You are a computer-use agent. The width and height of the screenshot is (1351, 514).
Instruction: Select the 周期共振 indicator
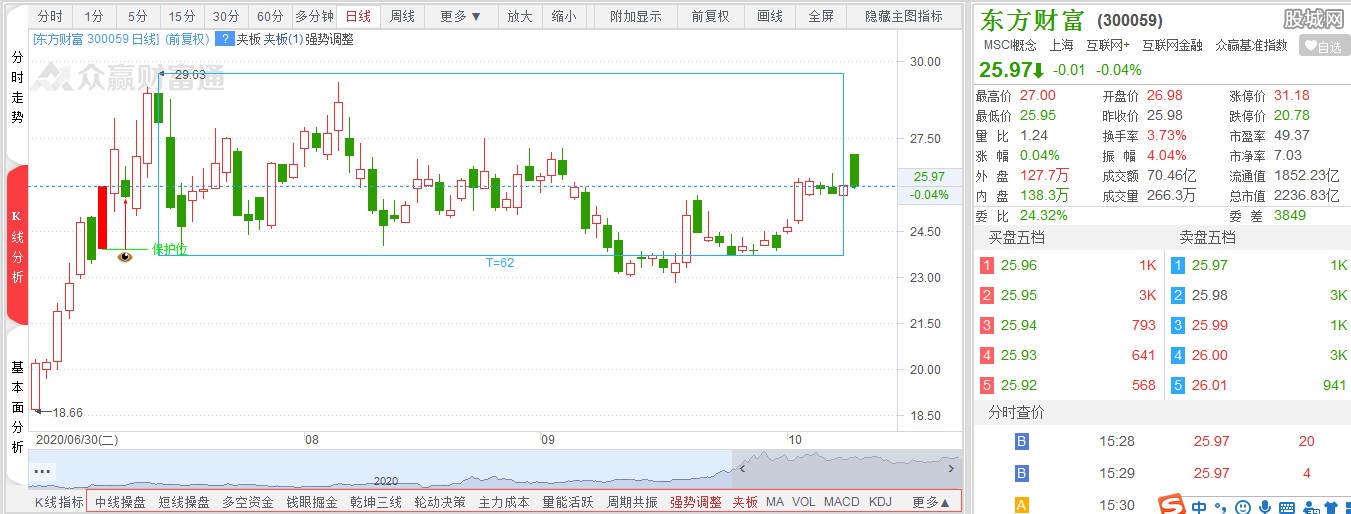(632, 502)
